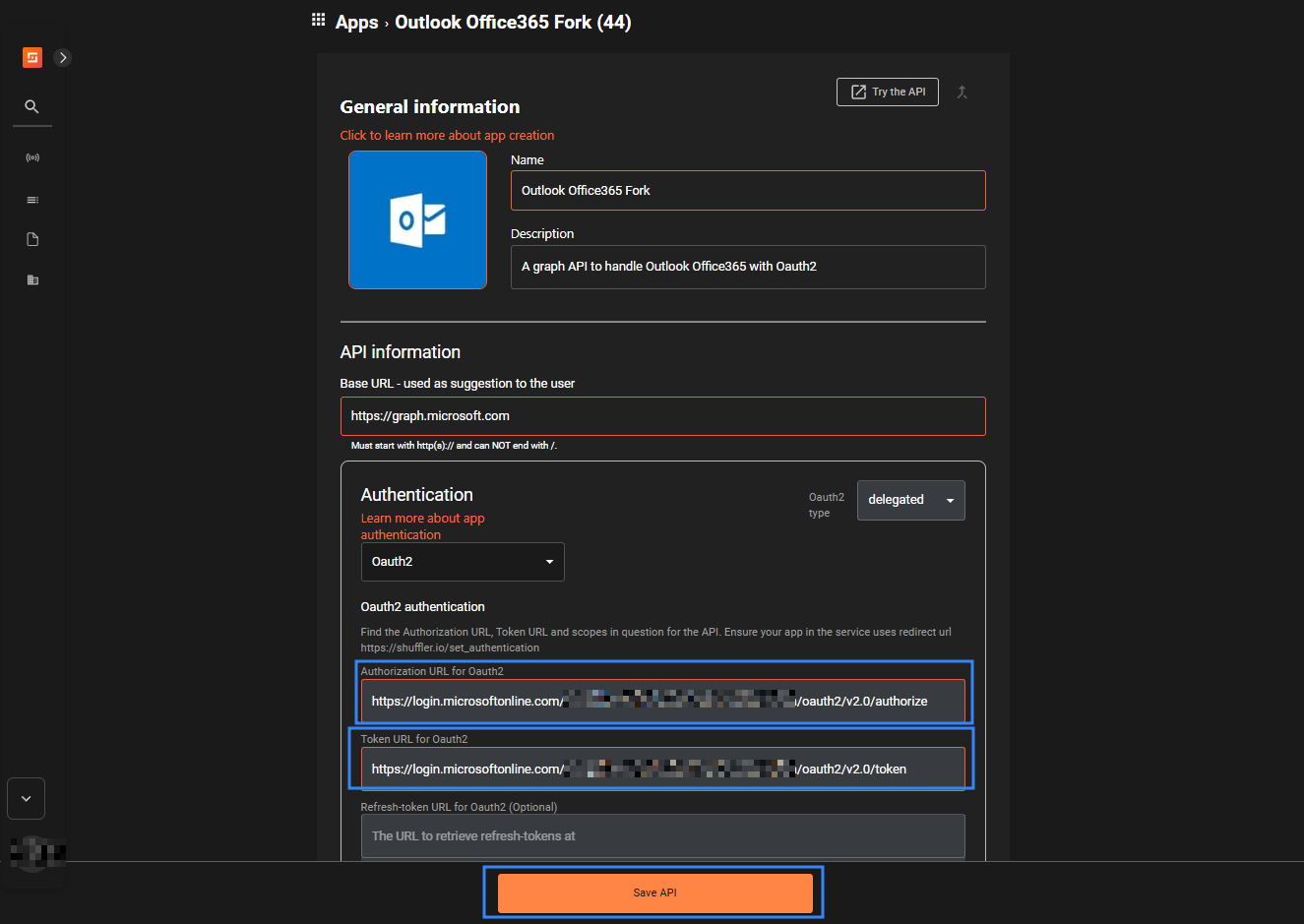Open the Apps breadcrumb
Screen dimensions: 1304x924
pyautogui.click(x=356, y=22)
